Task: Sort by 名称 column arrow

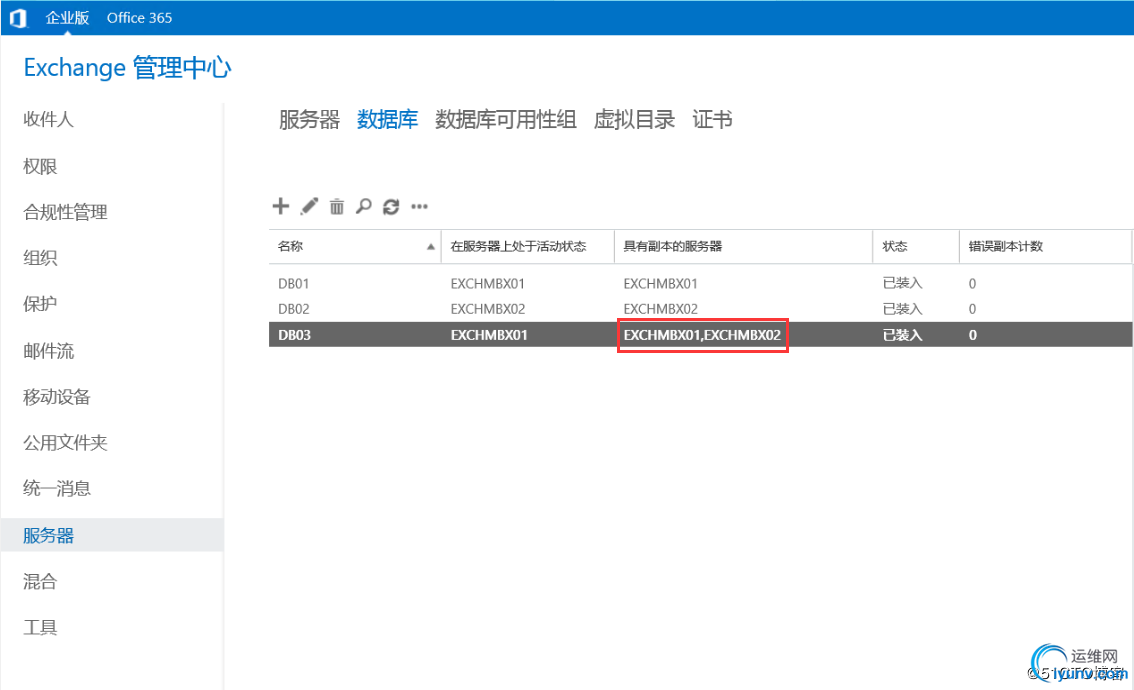Action: tap(431, 247)
